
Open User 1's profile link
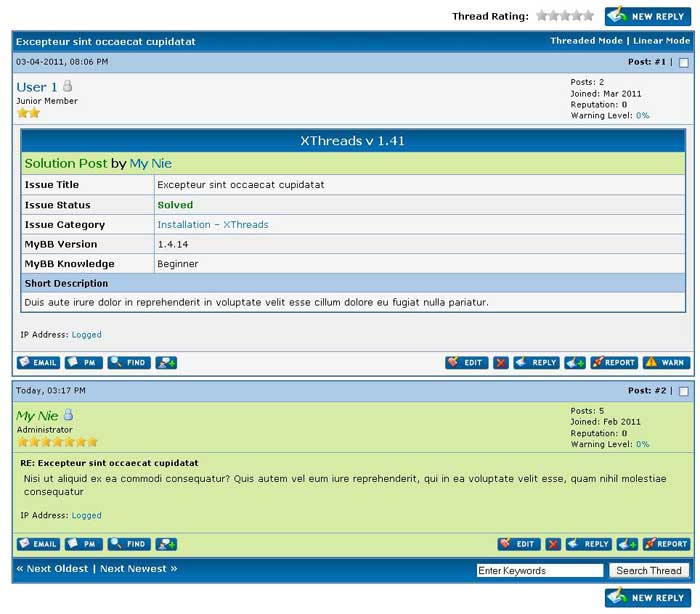37,87
